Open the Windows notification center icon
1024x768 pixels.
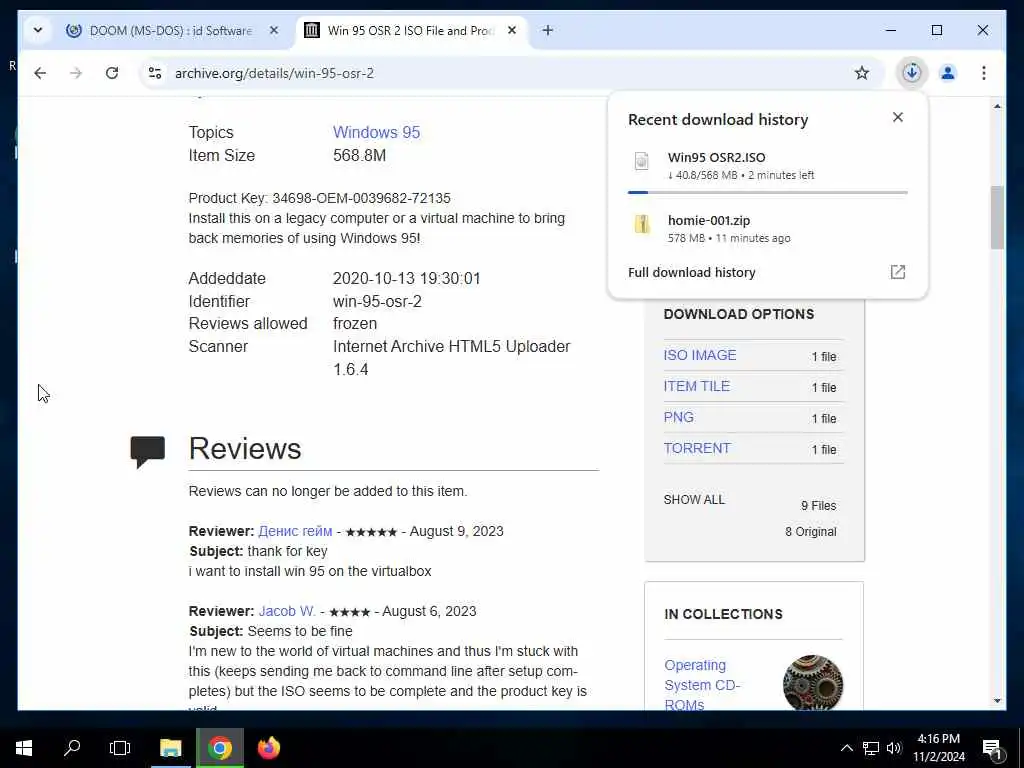tap(992, 749)
